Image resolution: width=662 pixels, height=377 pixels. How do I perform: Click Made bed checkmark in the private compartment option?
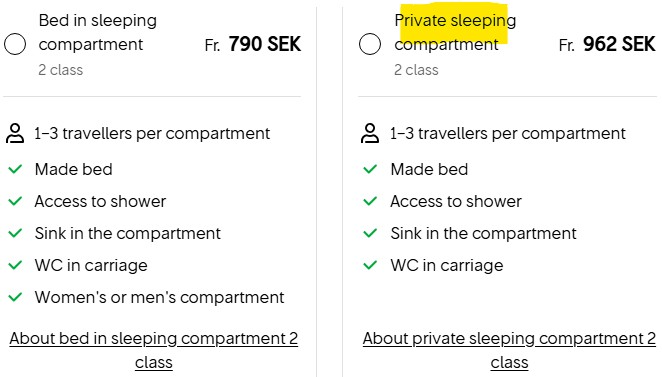click(370, 169)
